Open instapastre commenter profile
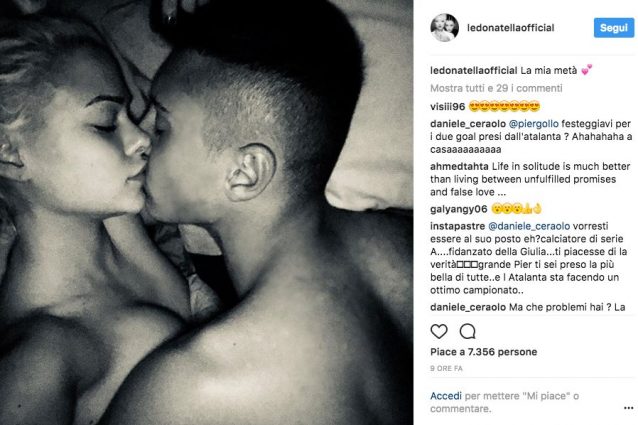The width and height of the screenshot is (638, 425). pos(457,226)
